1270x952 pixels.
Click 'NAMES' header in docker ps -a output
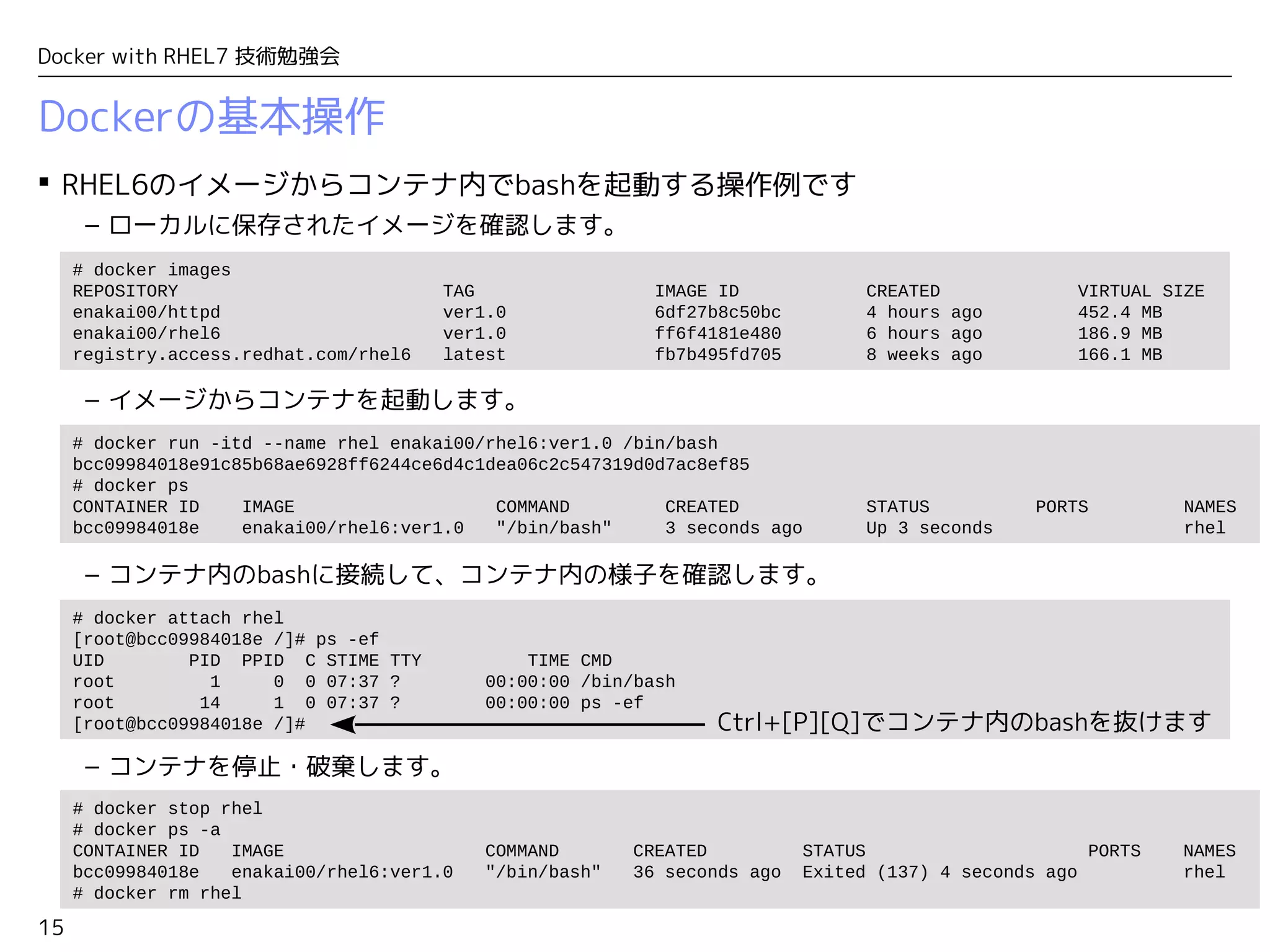(x=1209, y=851)
